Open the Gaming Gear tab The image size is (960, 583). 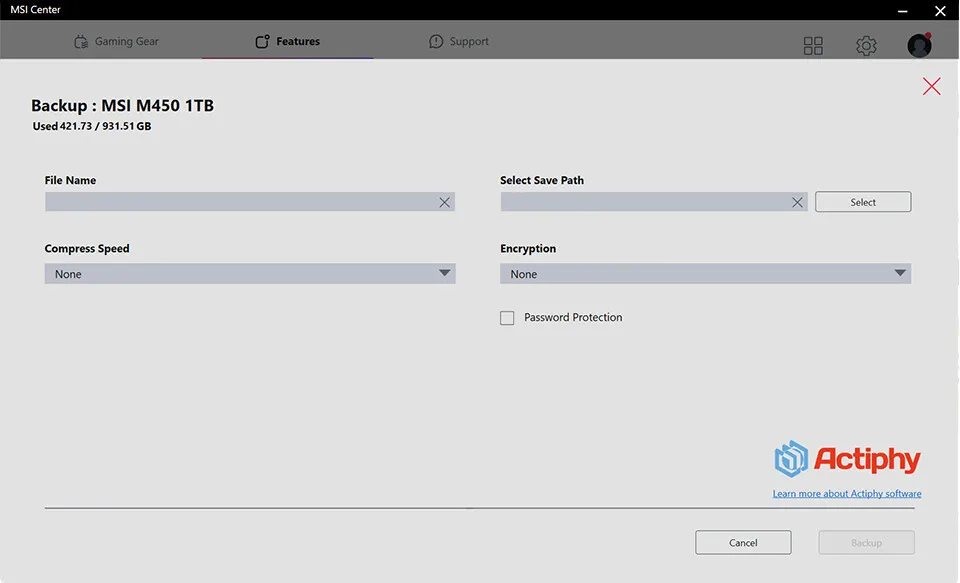point(116,41)
